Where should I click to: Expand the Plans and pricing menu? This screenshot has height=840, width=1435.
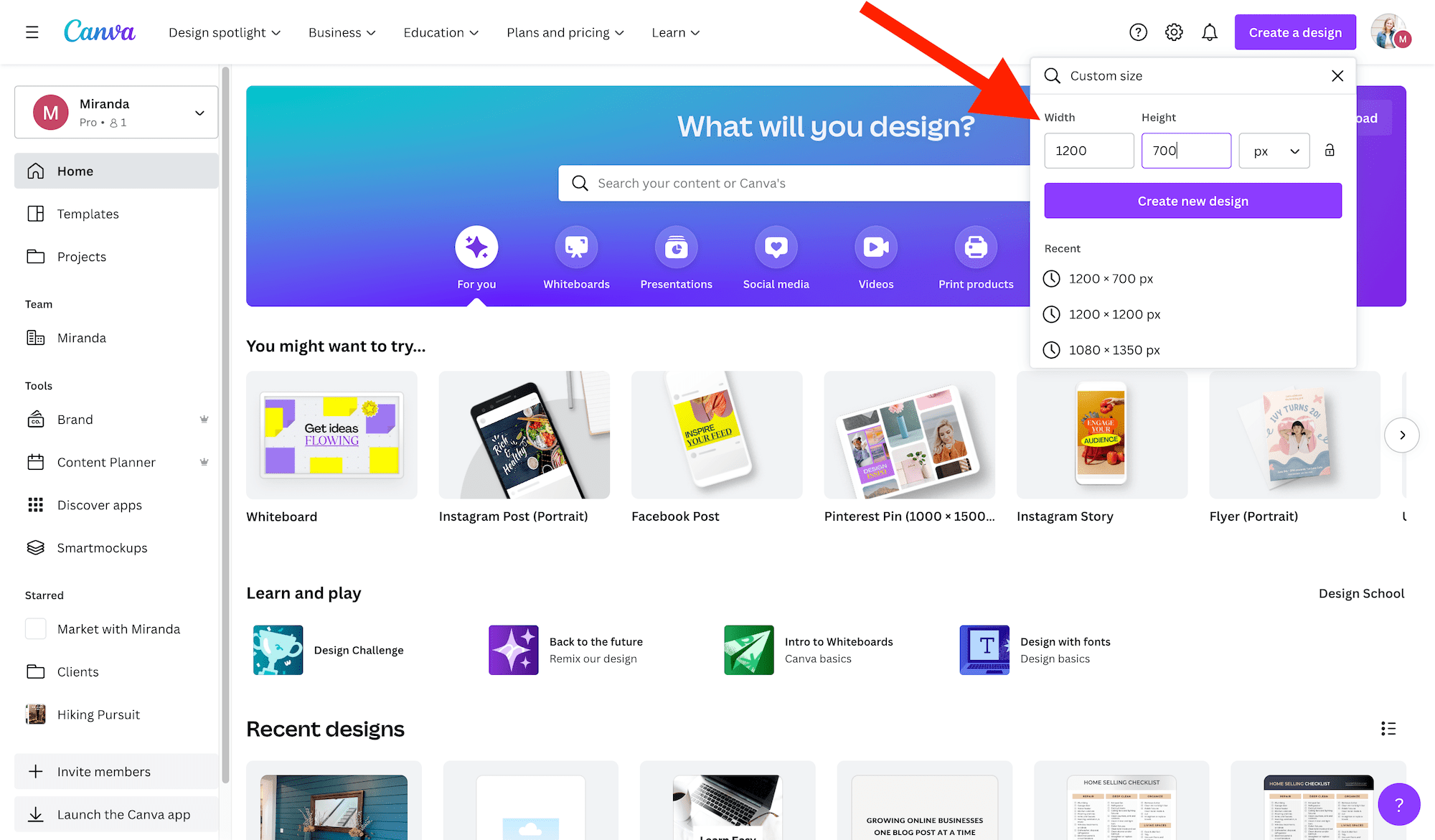565,32
